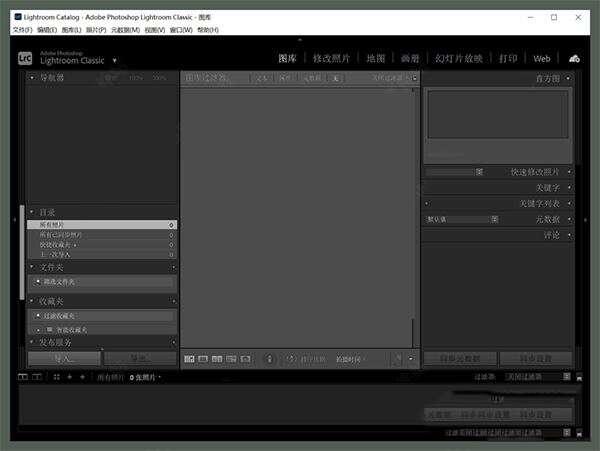Screen dimensions: 600x451
Task: Open the 文件(F) menu
Action: click(x=22, y=30)
